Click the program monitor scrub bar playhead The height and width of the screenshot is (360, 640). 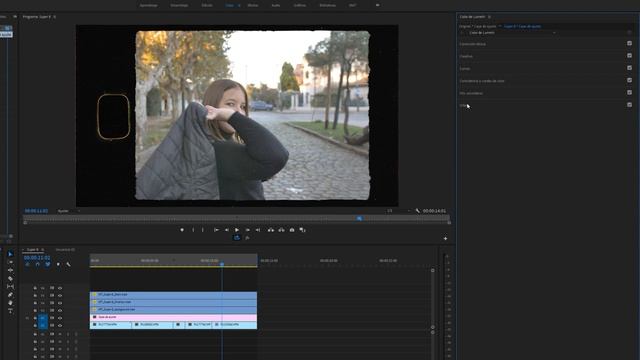tap(359, 218)
